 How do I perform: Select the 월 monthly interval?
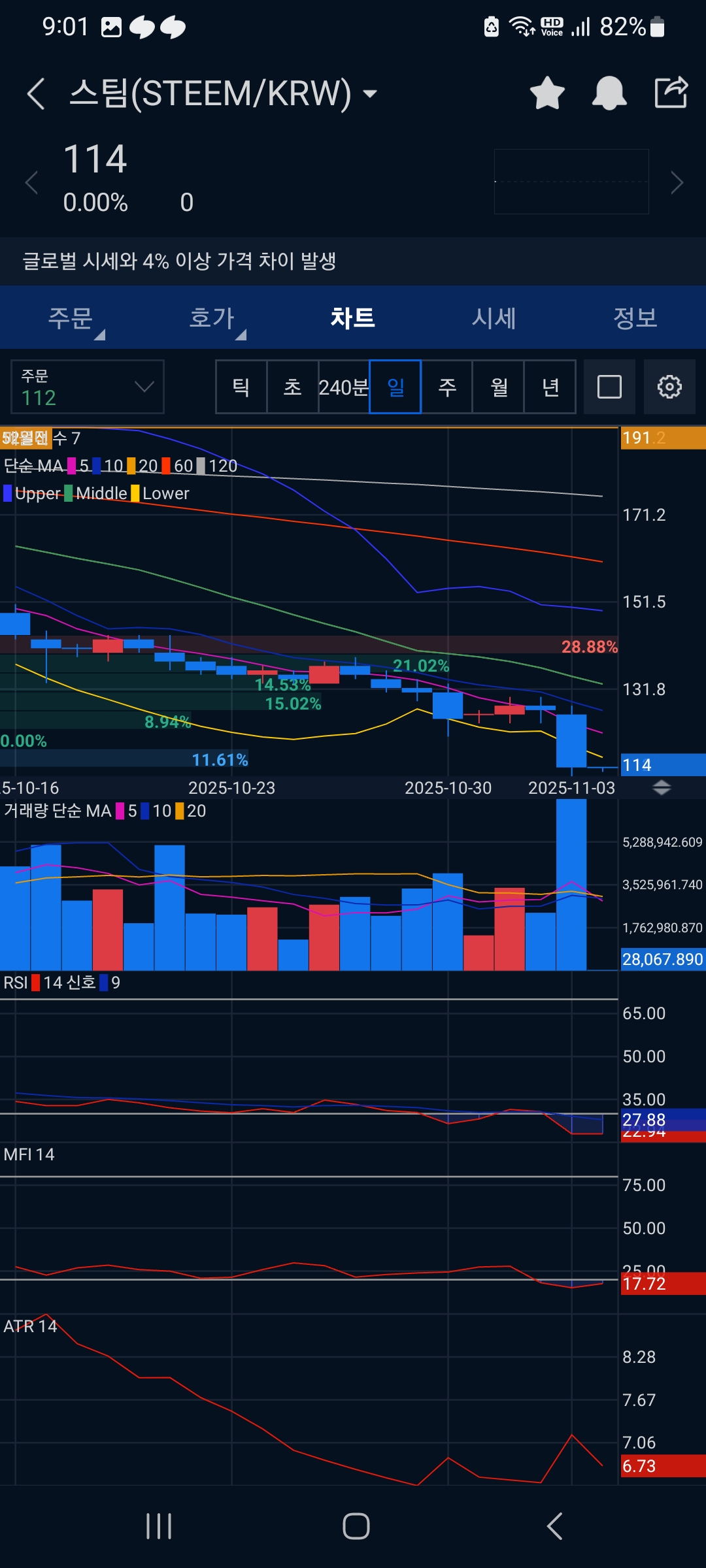pos(498,387)
